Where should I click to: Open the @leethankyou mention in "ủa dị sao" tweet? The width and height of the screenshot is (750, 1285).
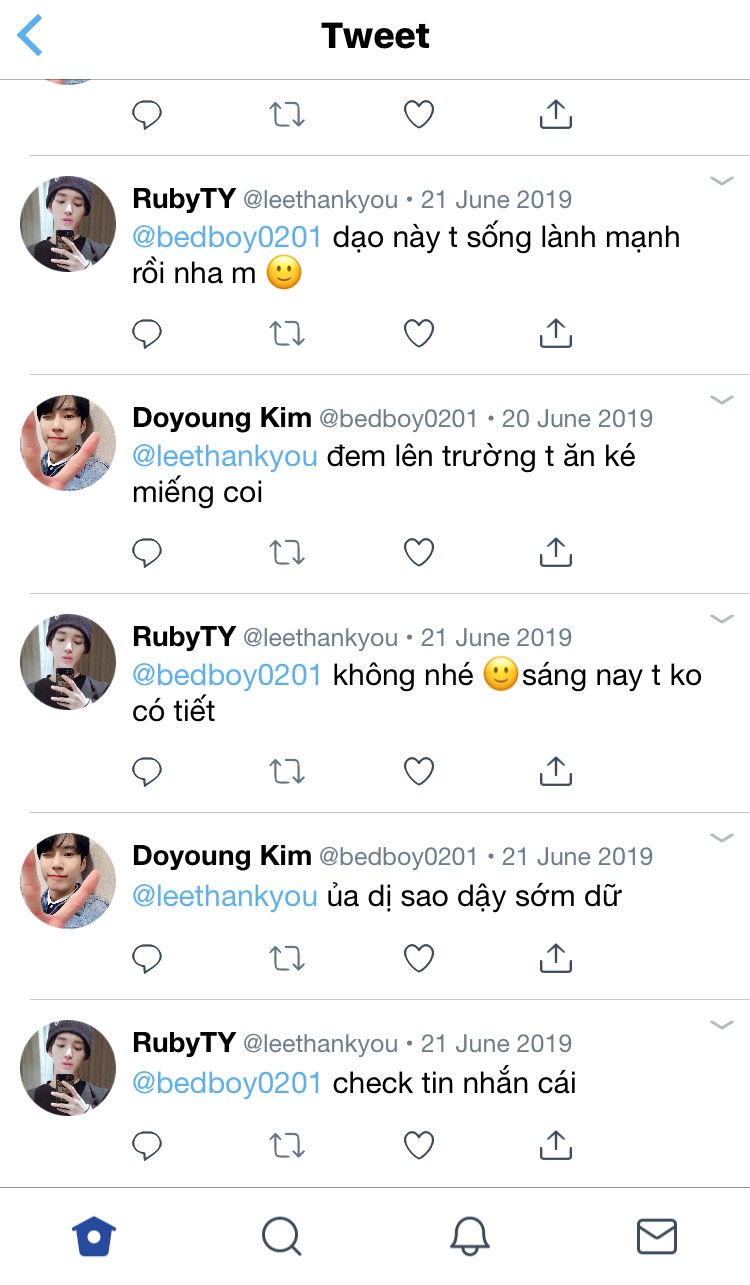(225, 896)
